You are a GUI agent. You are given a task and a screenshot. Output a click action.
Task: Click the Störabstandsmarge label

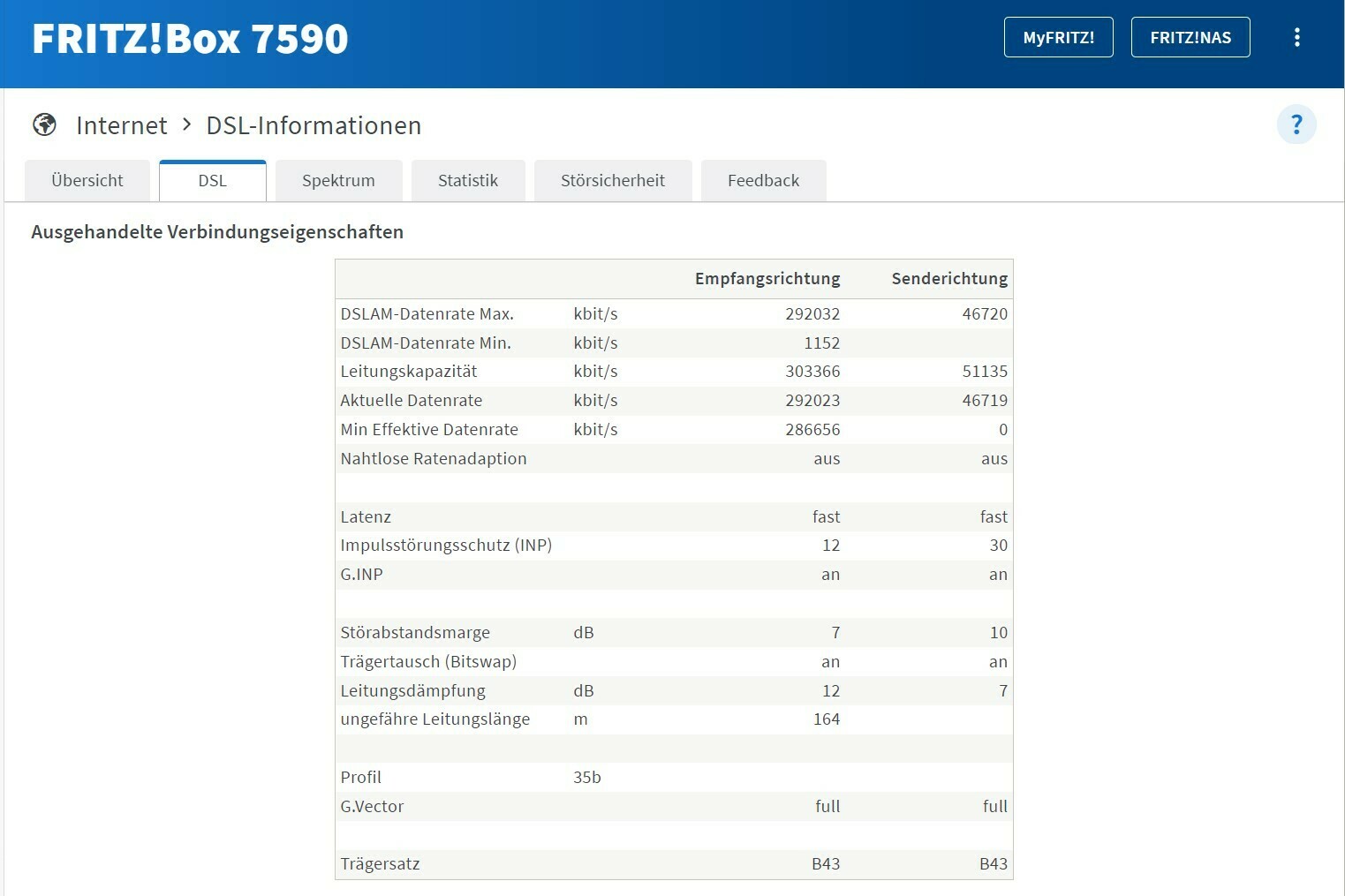click(415, 633)
